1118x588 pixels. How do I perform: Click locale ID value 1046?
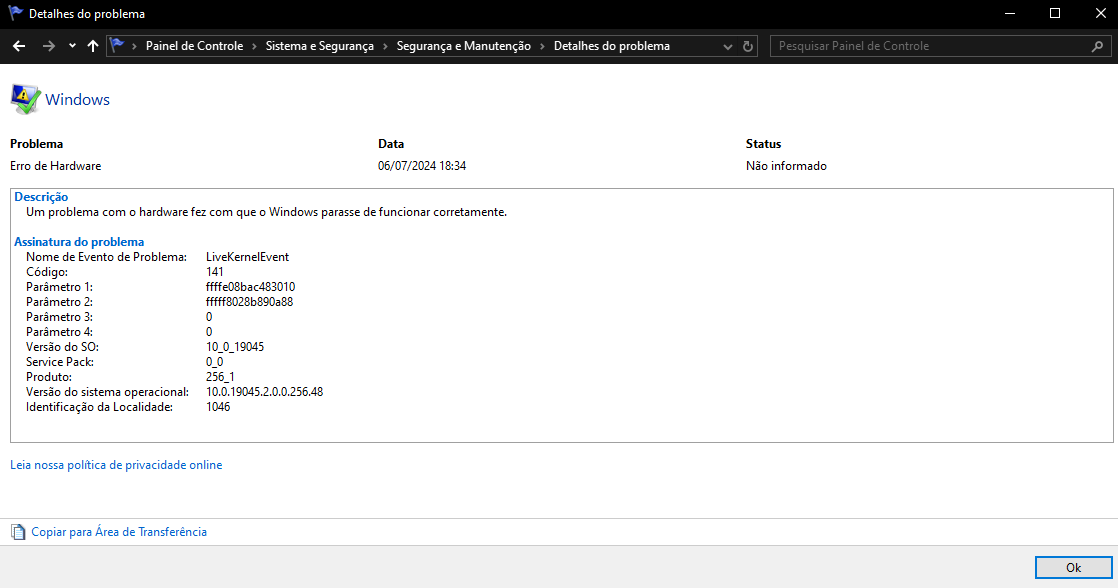218,407
